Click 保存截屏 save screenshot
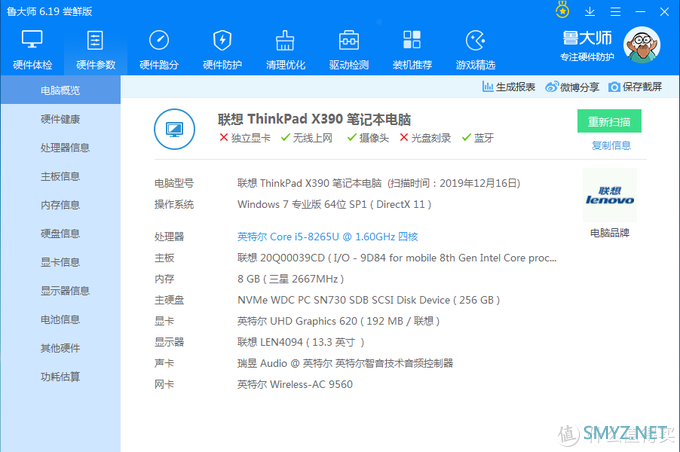 (635, 87)
